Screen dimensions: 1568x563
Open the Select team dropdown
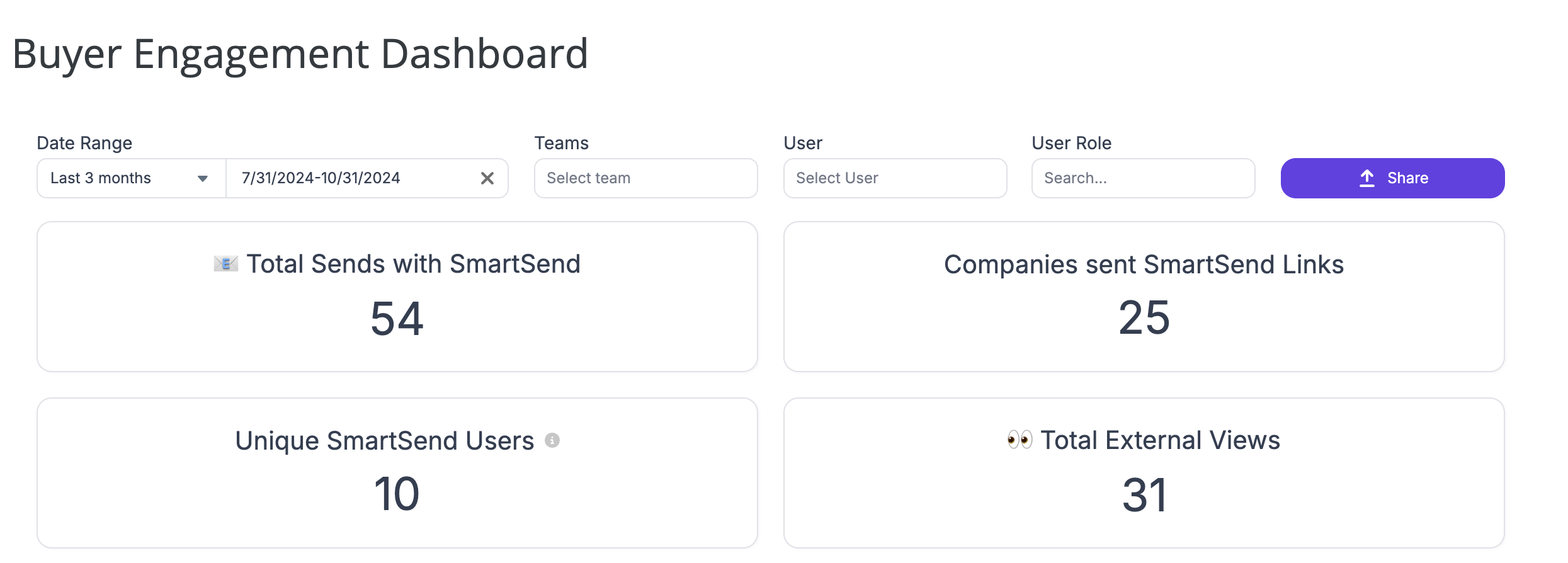point(645,178)
